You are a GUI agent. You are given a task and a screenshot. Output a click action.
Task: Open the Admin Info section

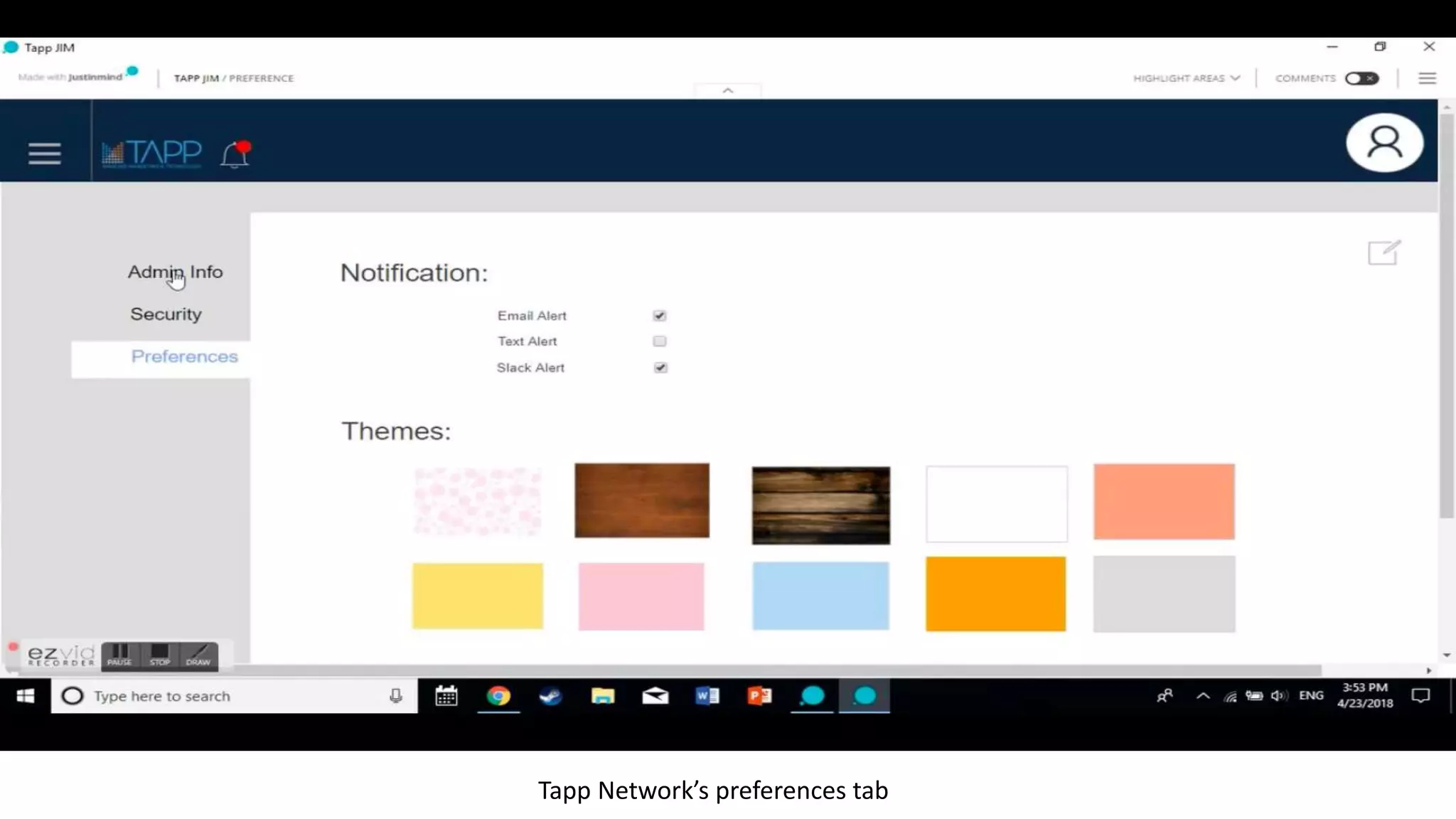[x=175, y=272]
